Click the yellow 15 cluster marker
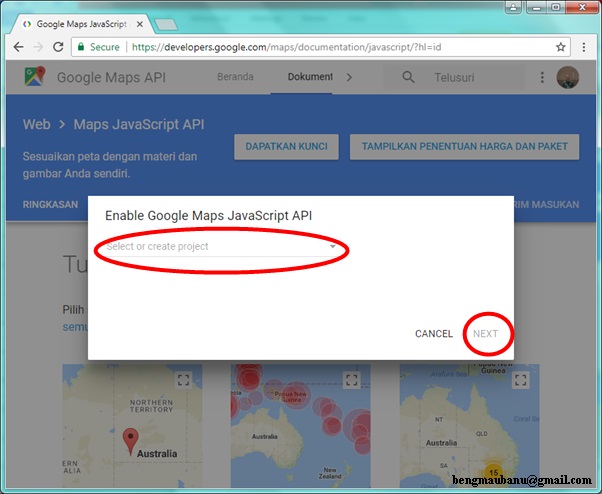This screenshot has width=602, height=494. 494,472
